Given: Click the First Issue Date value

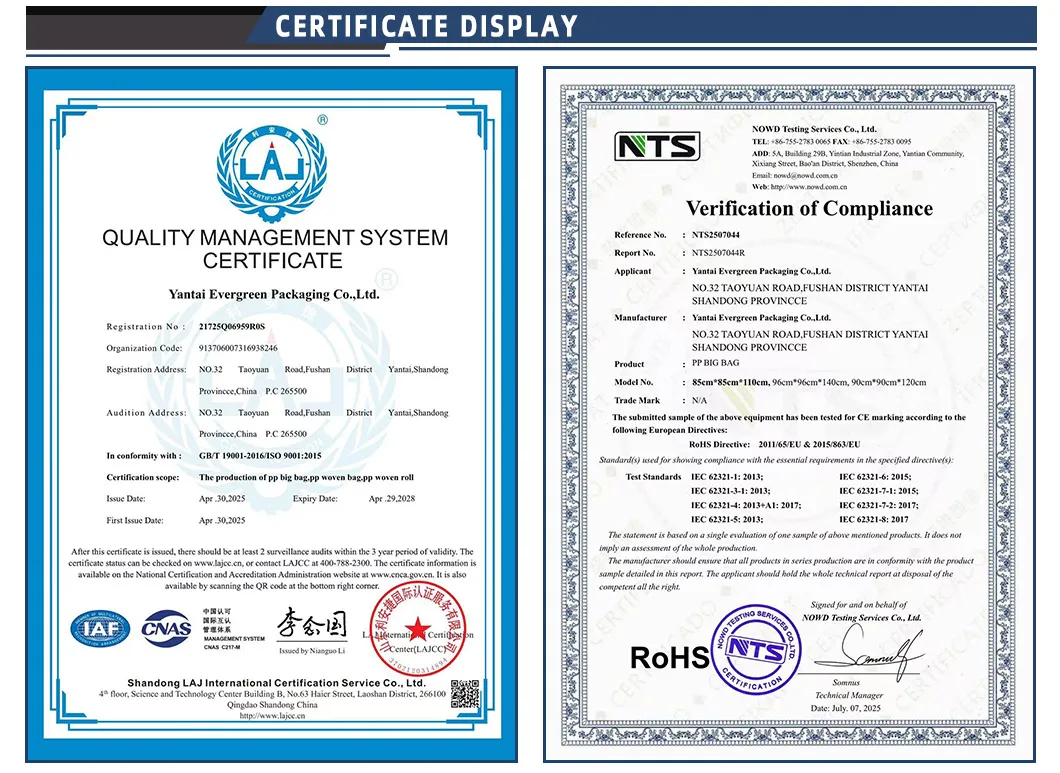Looking at the screenshot, I should (x=222, y=521).
